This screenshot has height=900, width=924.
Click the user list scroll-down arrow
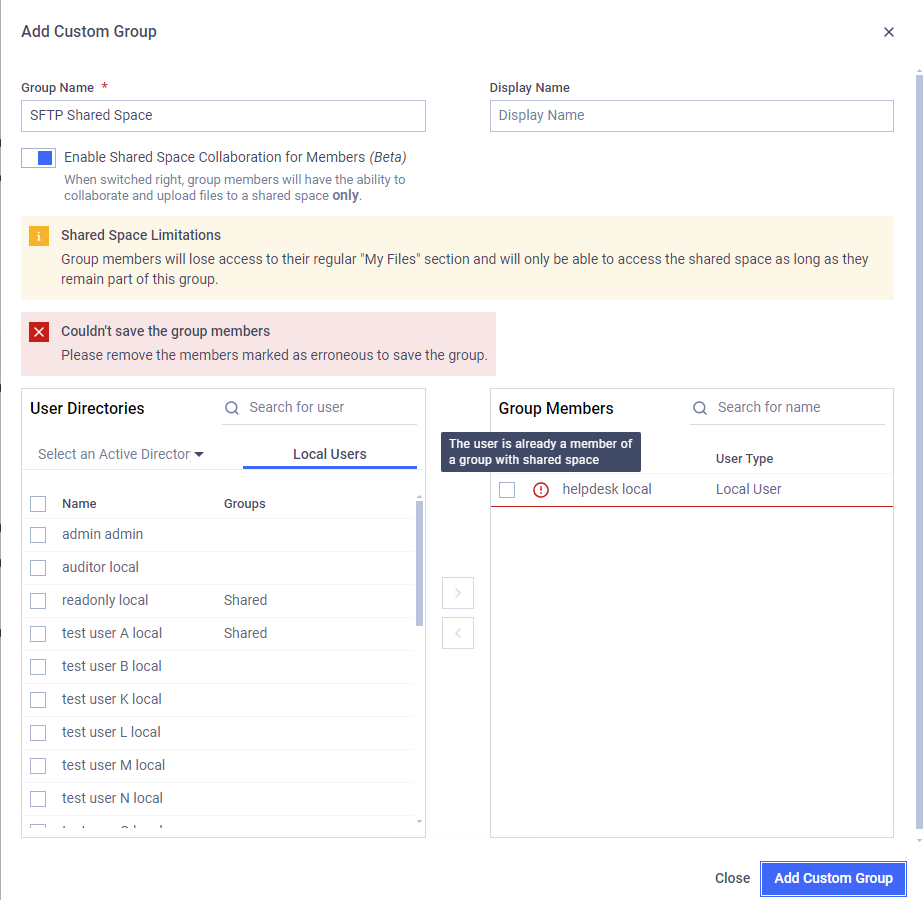pos(420,822)
